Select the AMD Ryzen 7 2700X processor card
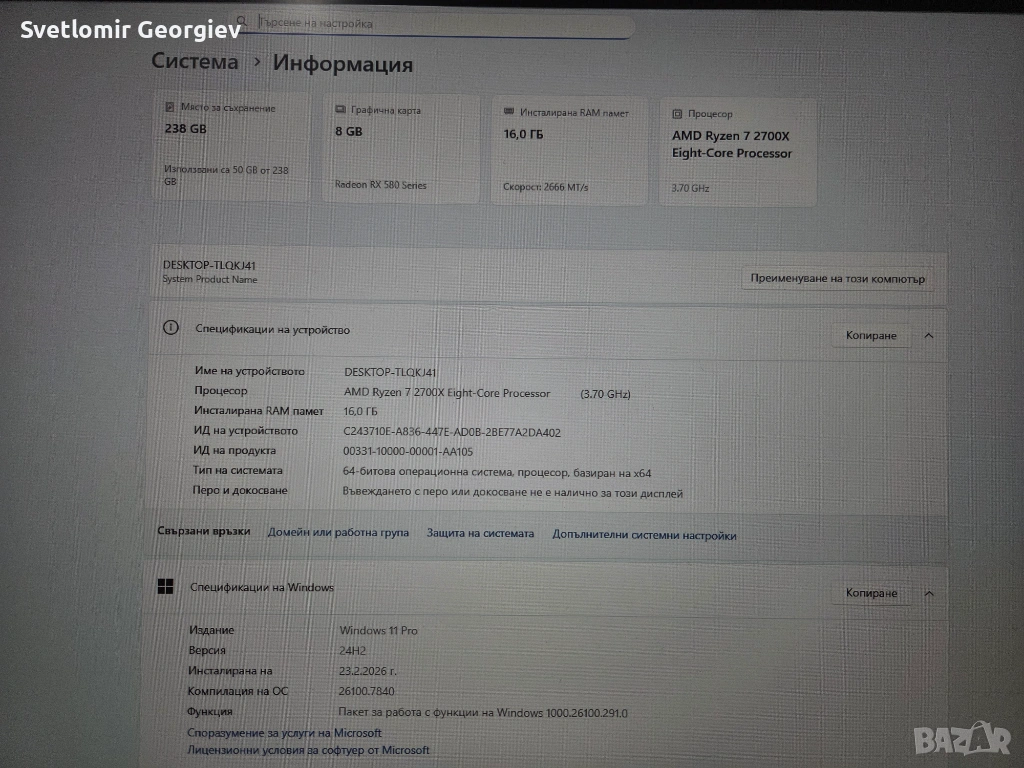The image size is (1024, 768). pos(737,152)
